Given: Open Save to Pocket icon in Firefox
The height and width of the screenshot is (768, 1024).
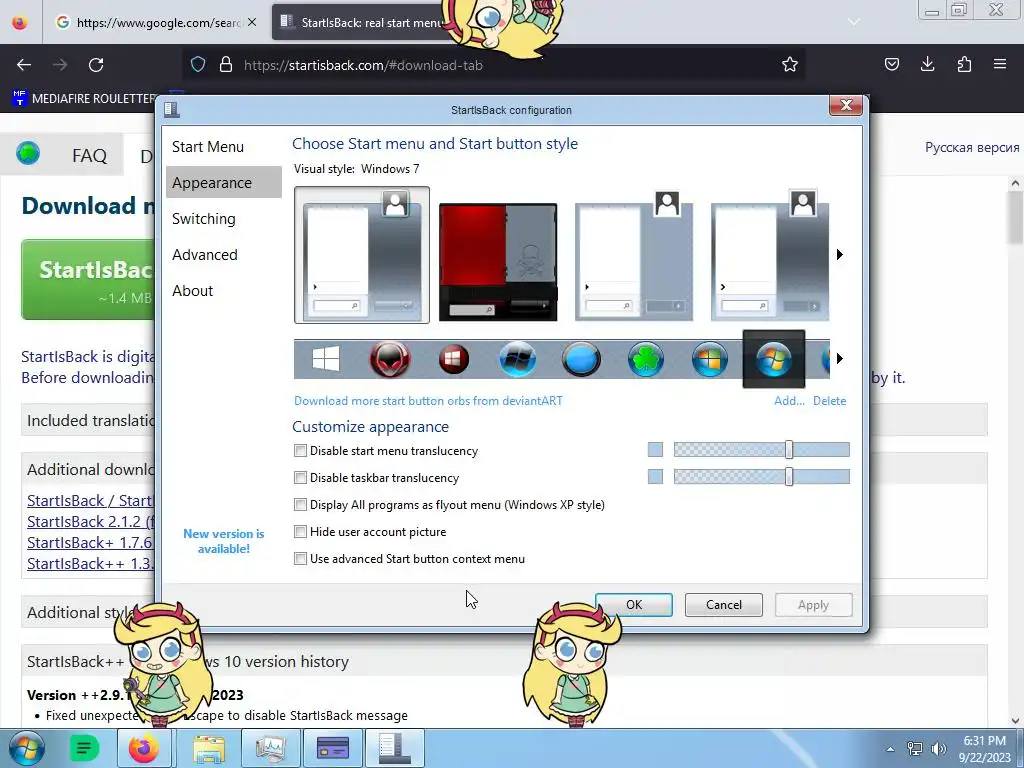Looking at the screenshot, I should click(x=891, y=64).
